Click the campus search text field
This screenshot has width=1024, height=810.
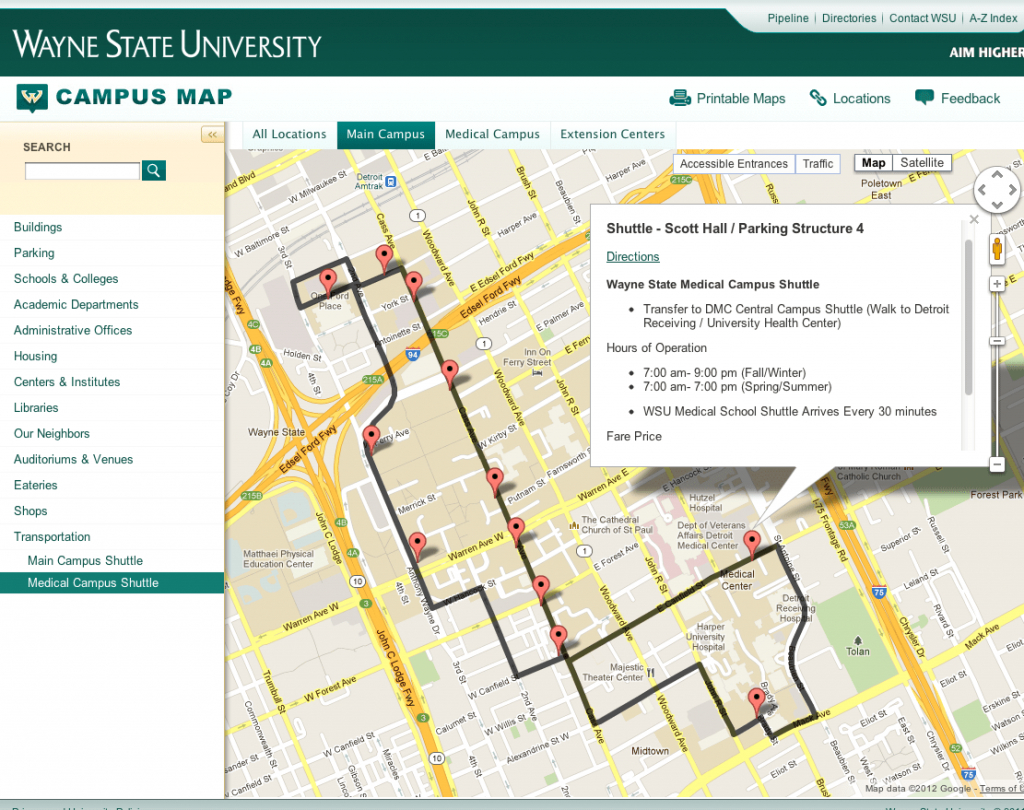[82, 171]
